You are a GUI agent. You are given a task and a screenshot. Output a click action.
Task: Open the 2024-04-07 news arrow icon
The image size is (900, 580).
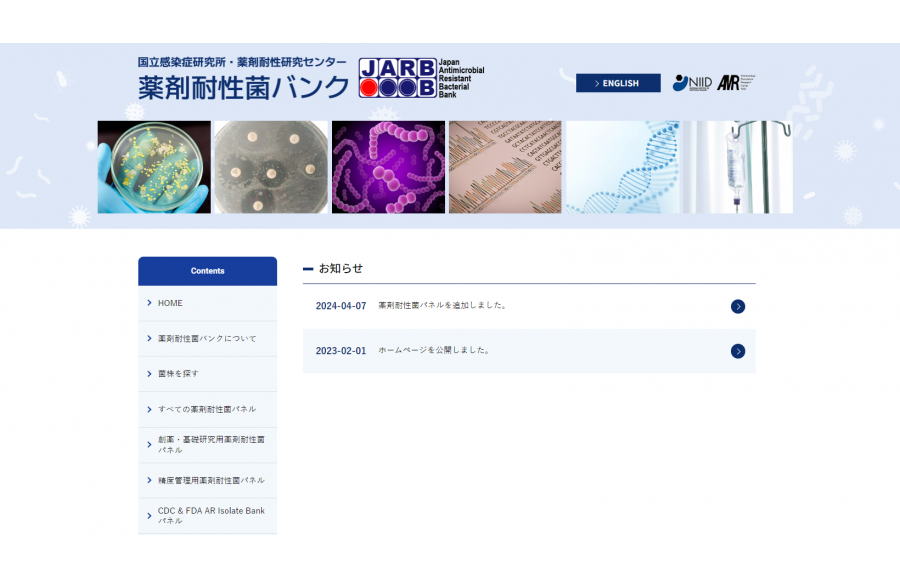(x=738, y=307)
